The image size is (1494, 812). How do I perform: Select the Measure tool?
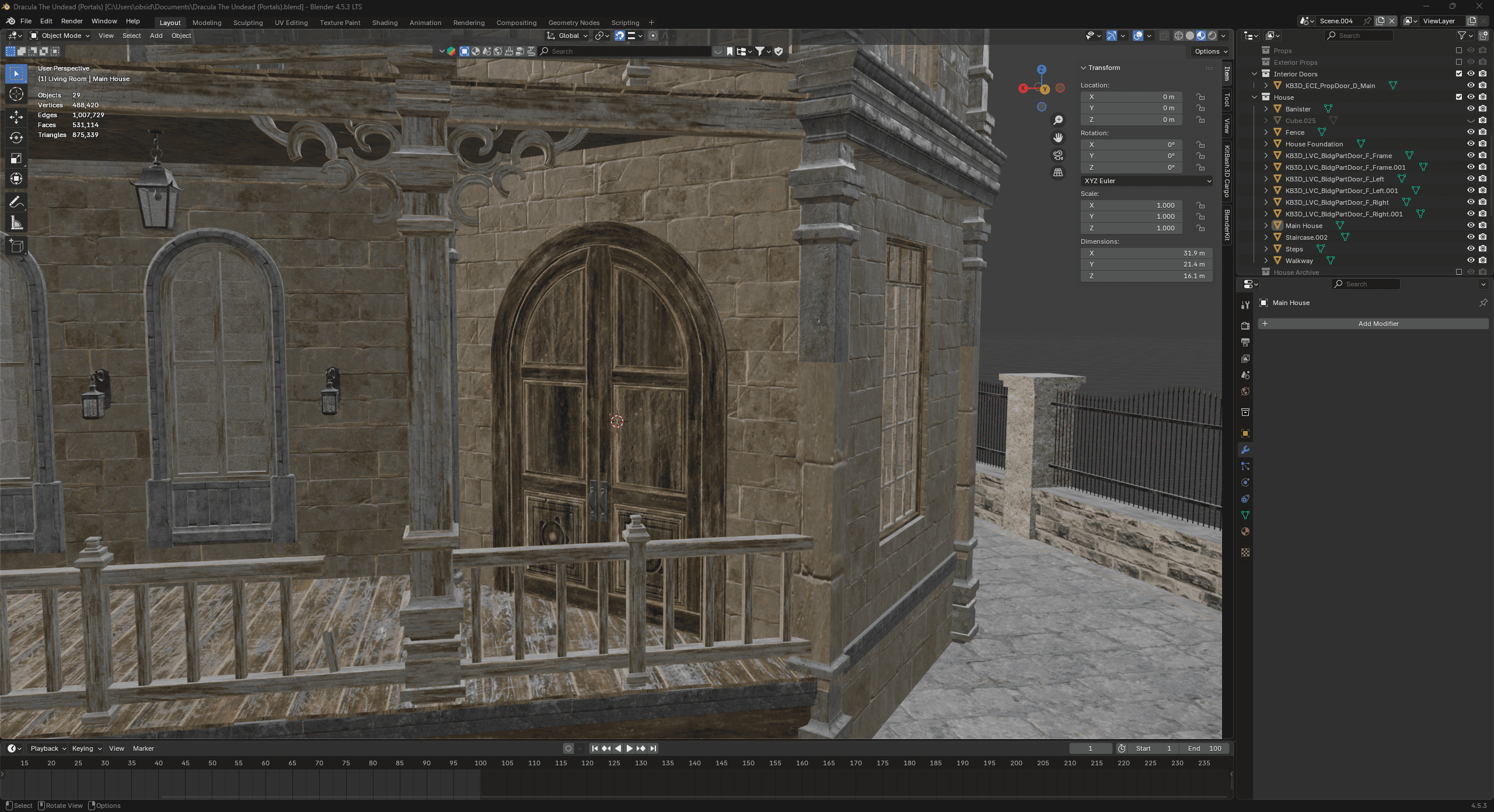click(x=16, y=223)
